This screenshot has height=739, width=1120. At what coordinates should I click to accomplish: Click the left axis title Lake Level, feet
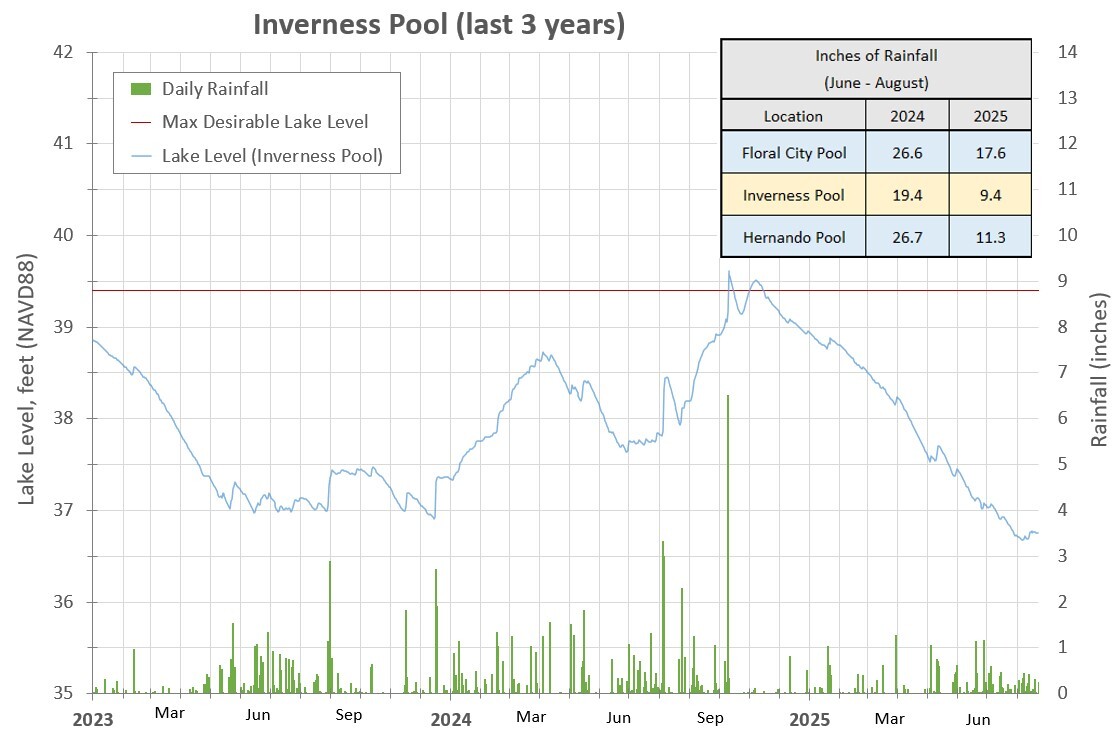click(x=27, y=378)
